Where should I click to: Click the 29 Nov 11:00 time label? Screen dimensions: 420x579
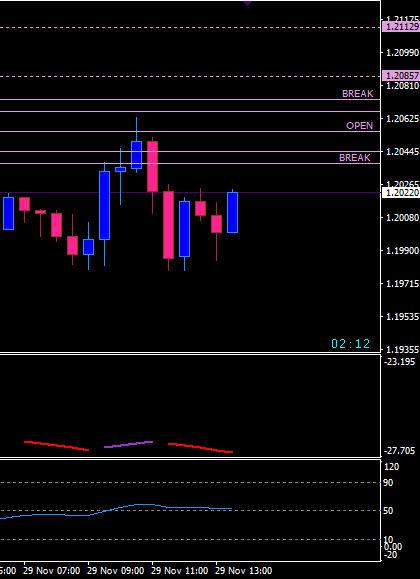(x=180, y=571)
